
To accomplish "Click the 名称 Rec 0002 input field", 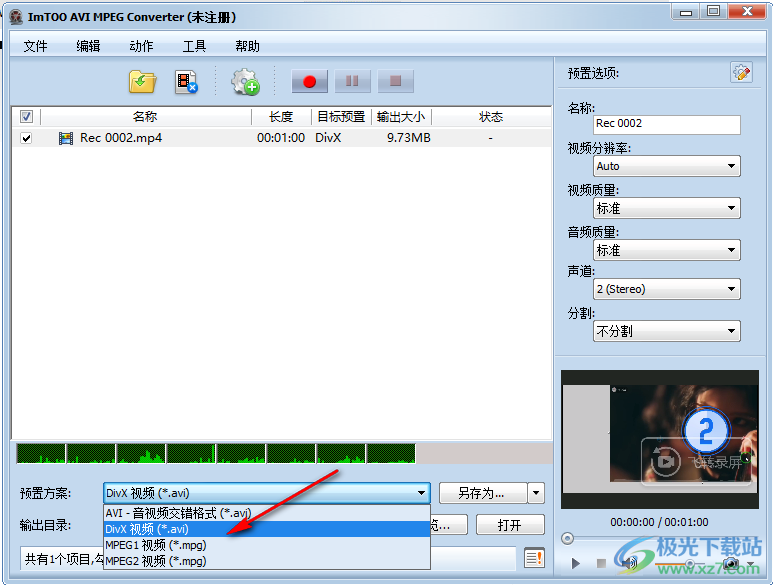I will coord(667,124).
